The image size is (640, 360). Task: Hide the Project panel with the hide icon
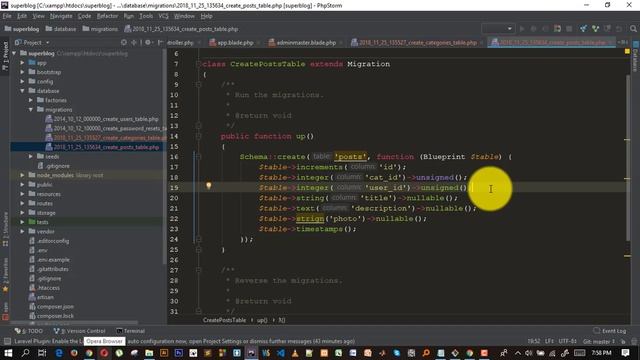[x=160, y=42]
